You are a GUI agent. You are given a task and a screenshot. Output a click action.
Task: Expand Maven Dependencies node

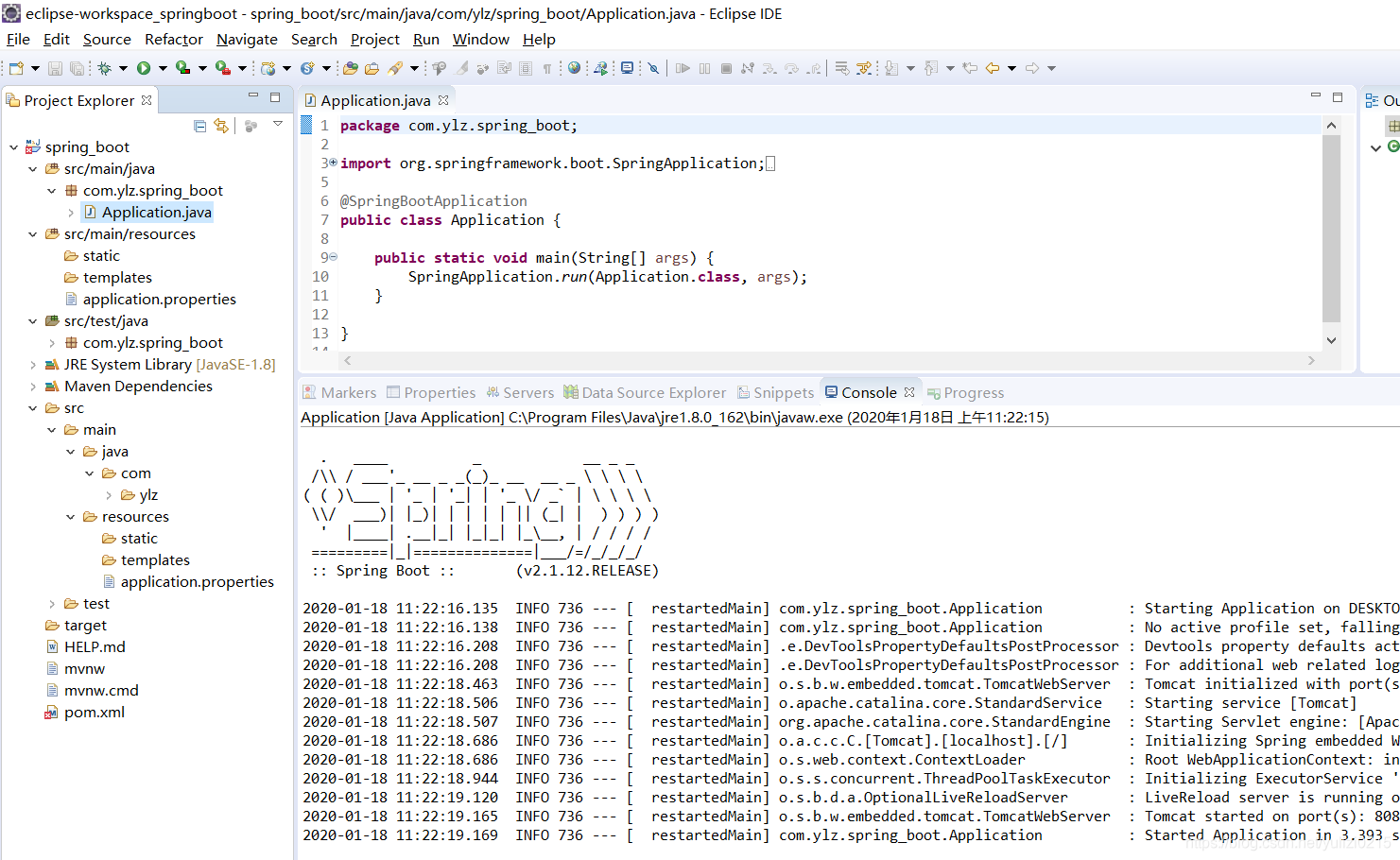tap(33, 387)
